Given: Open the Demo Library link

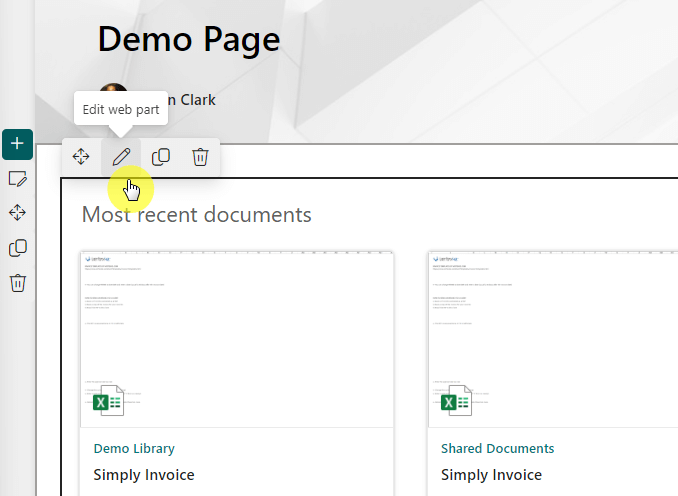Looking at the screenshot, I should pos(134,448).
